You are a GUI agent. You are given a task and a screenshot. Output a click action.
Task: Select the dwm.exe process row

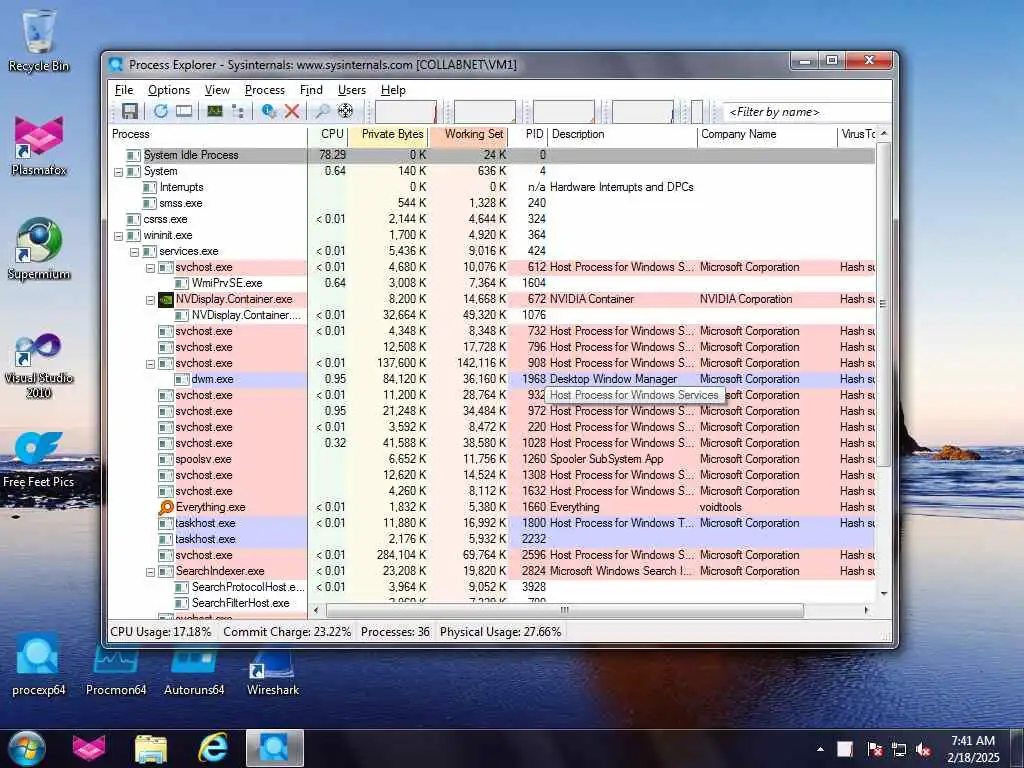click(491, 379)
